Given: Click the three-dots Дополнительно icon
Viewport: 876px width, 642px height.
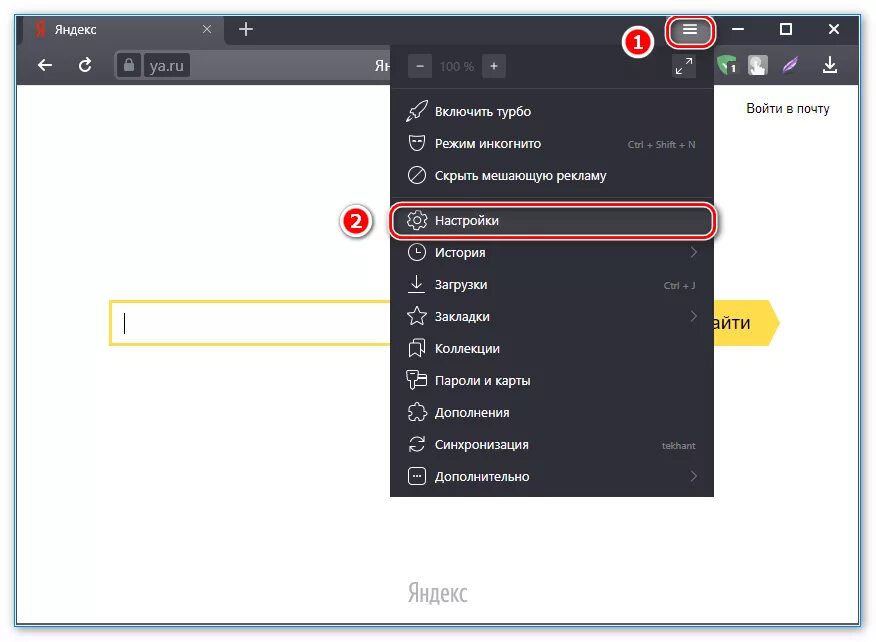Looking at the screenshot, I should coord(417,476).
